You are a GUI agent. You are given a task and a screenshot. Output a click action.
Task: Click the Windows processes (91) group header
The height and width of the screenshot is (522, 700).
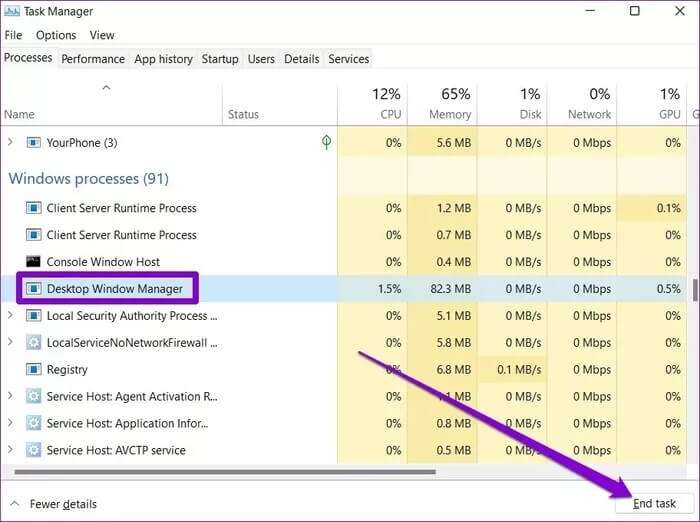tap(88, 179)
